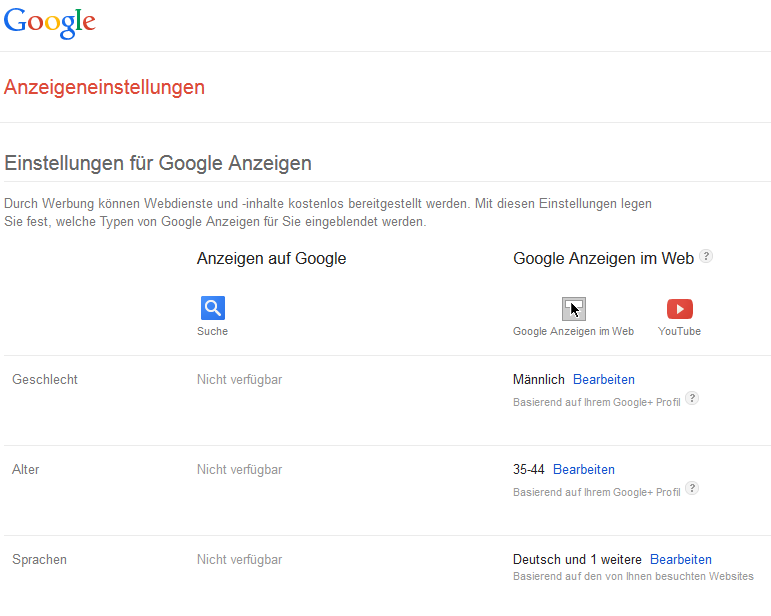The height and width of the screenshot is (616, 771).
Task: Click the Sprachen row label
Action: coord(39,559)
